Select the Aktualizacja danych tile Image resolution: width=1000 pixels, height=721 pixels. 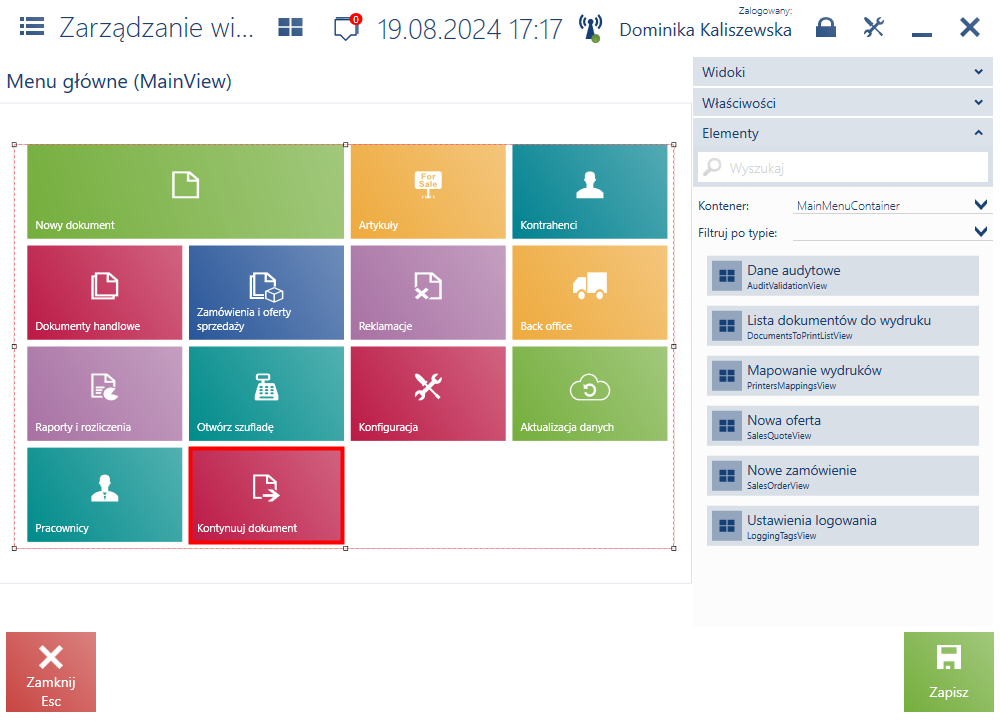590,394
